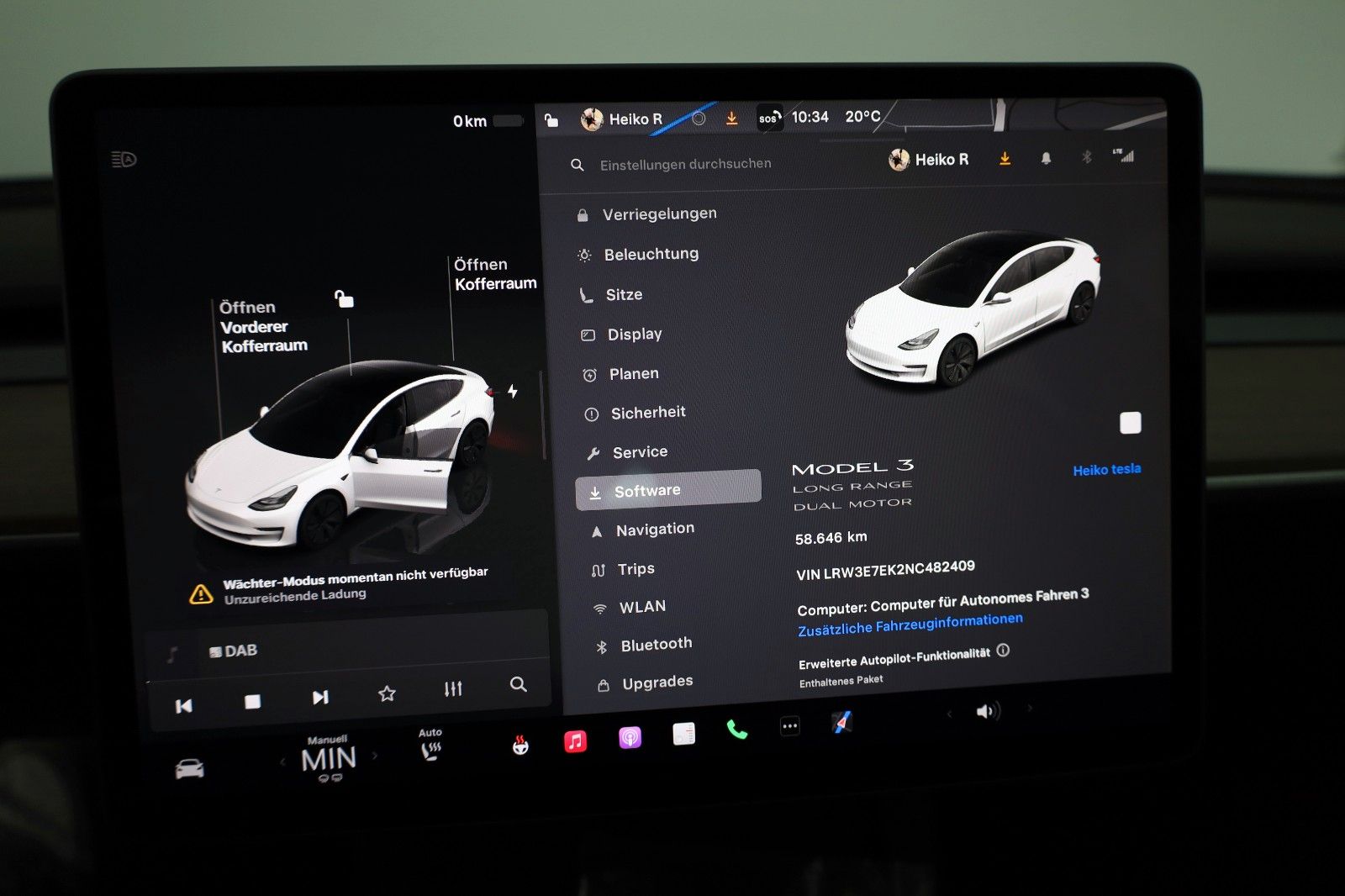This screenshot has height=896, width=1345.
Task: Tap the dashcam circle icon in status bar
Action: coord(699,119)
